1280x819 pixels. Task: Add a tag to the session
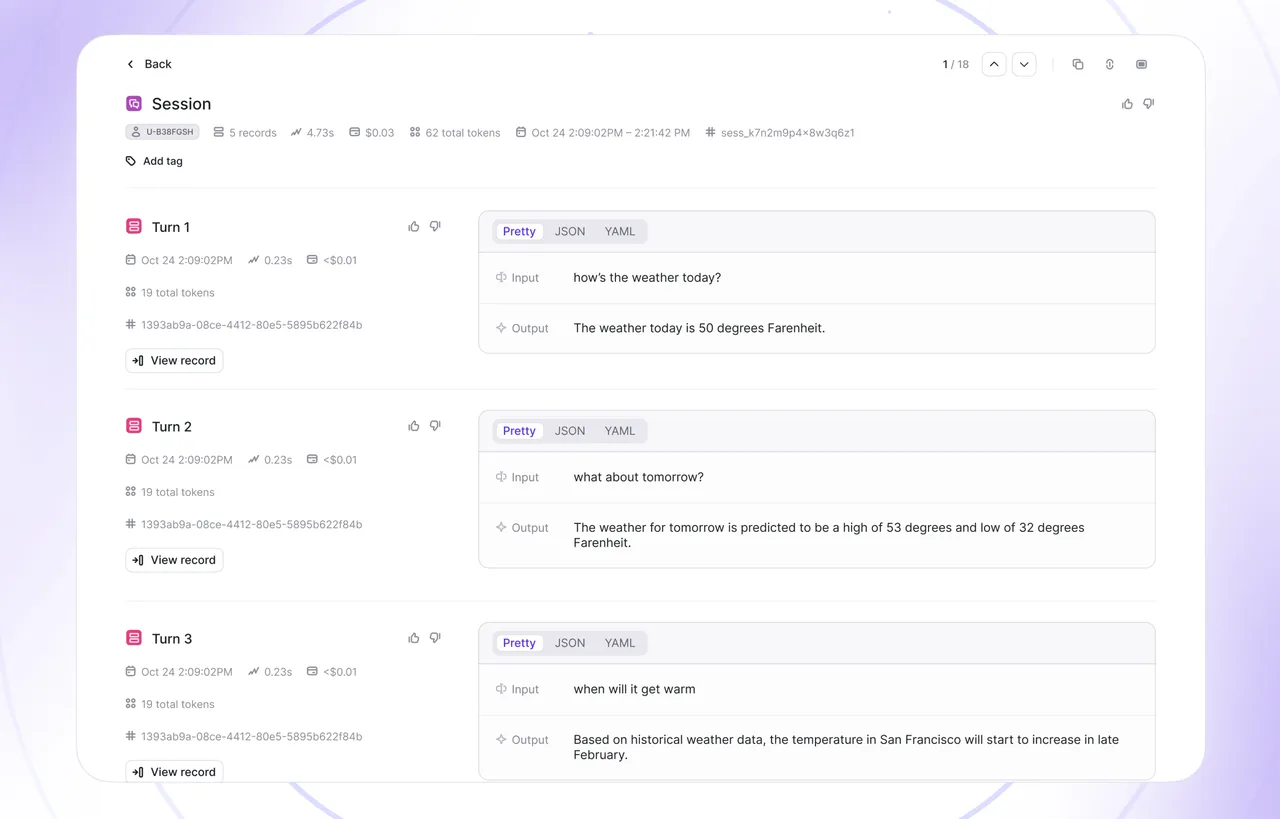pyautogui.click(x=154, y=161)
